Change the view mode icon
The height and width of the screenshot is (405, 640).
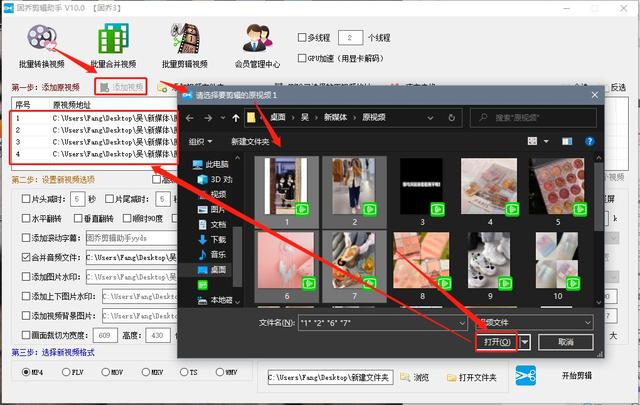[x=532, y=141]
